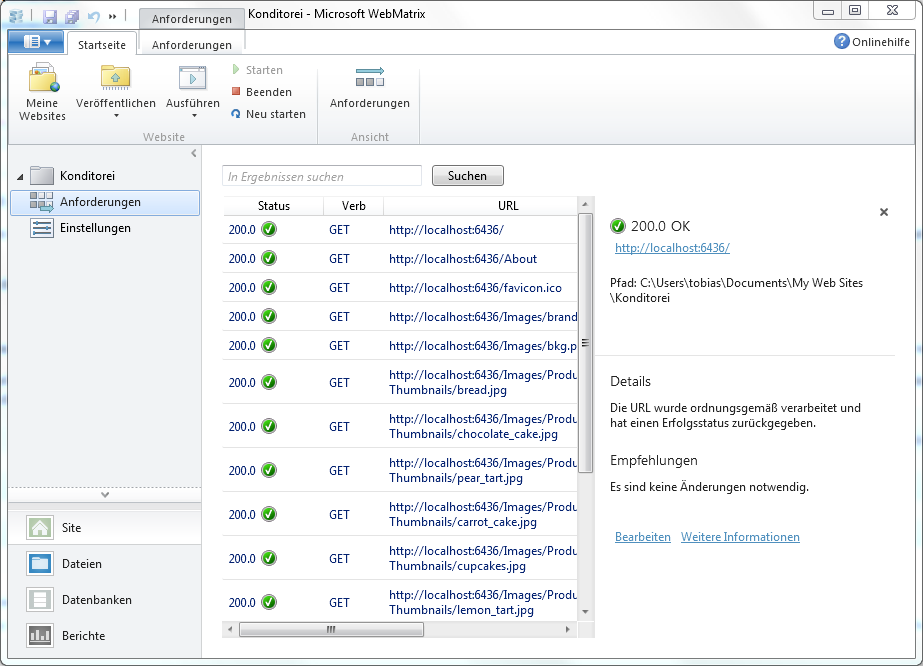Switch to the Startseite ribbon tab

[x=102, y=45]
